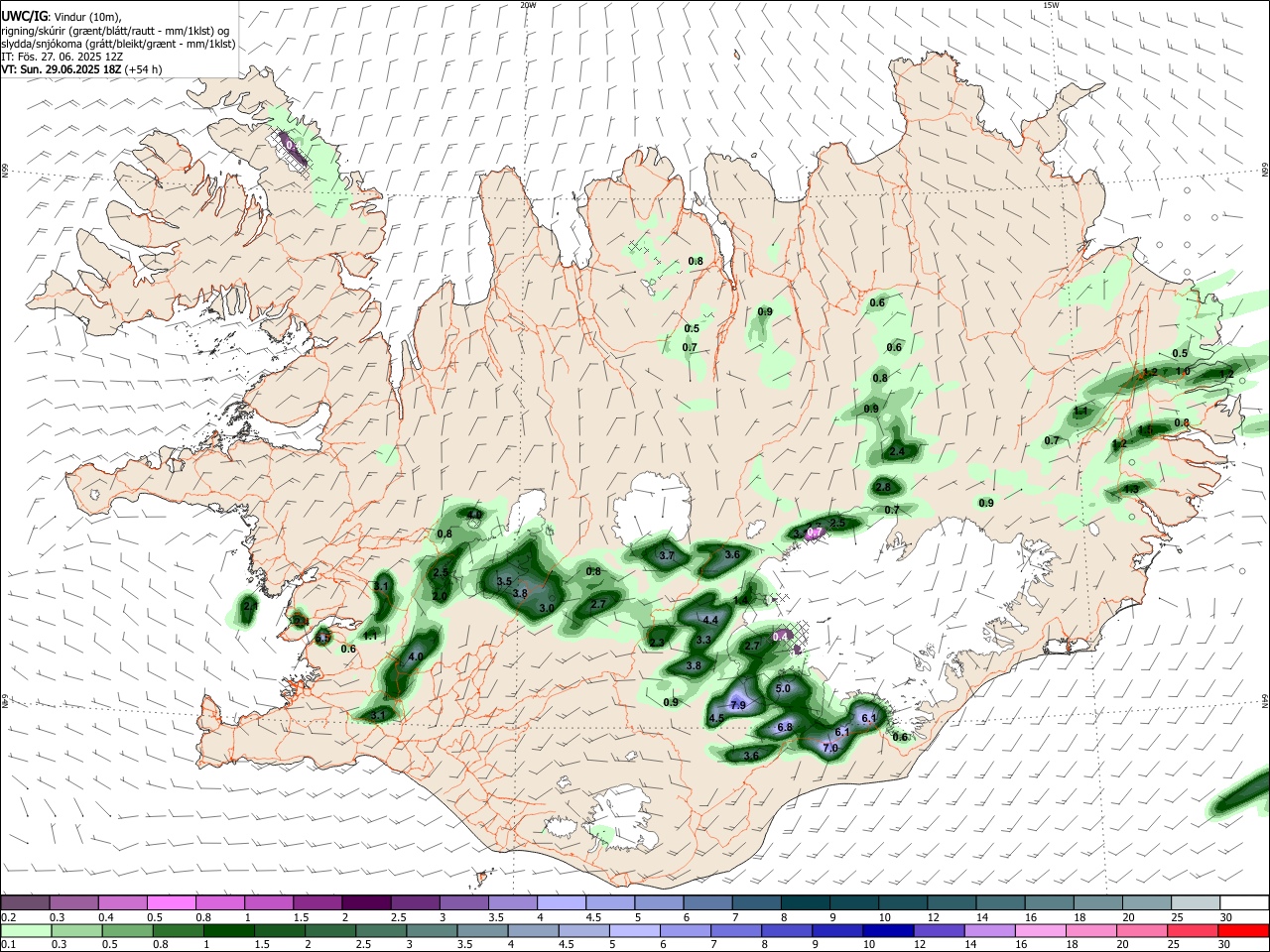The height and width of the screenshot is (952, 1270).
Task: Pick the white 30 swatch in the upper legend row
Action: coord(1244,902)
